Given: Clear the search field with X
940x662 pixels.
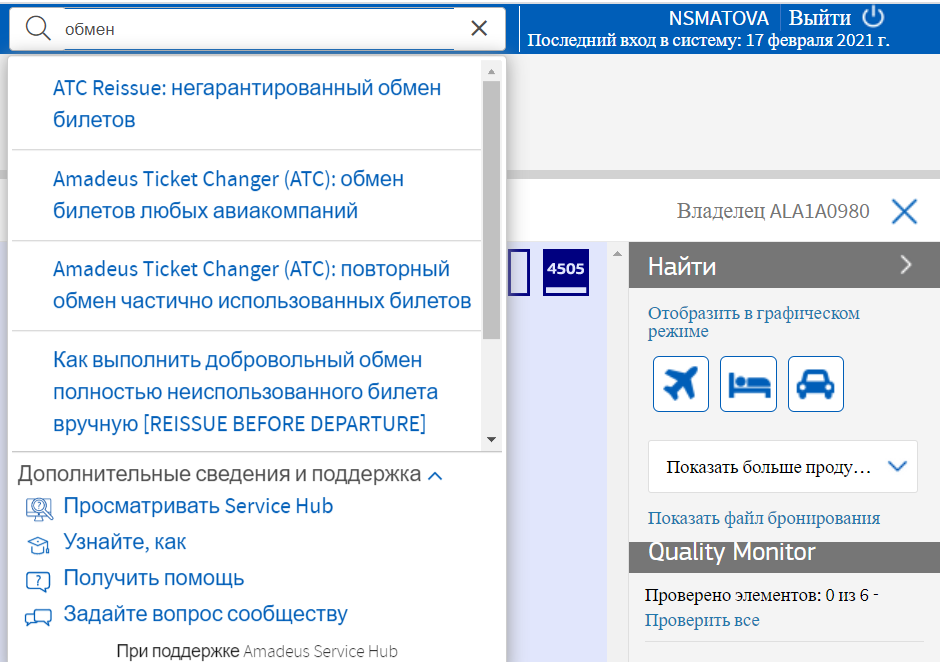Looking at the screenshot, I should 479,29.
